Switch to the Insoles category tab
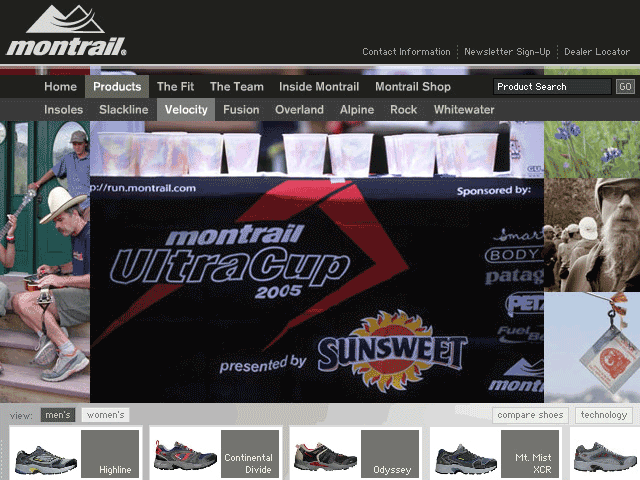640x480 pixels. point(63,109)
